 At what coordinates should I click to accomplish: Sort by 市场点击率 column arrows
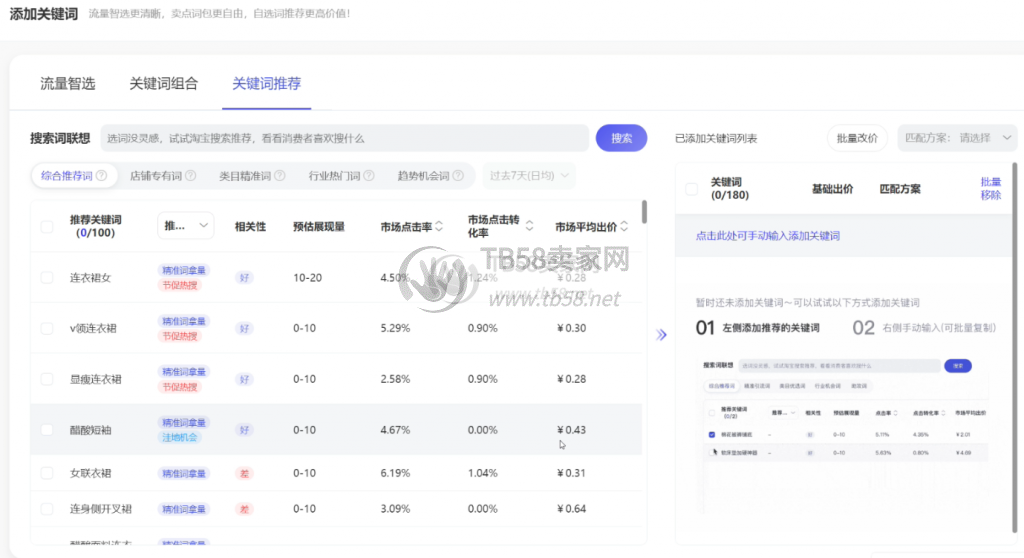point(438,226)
